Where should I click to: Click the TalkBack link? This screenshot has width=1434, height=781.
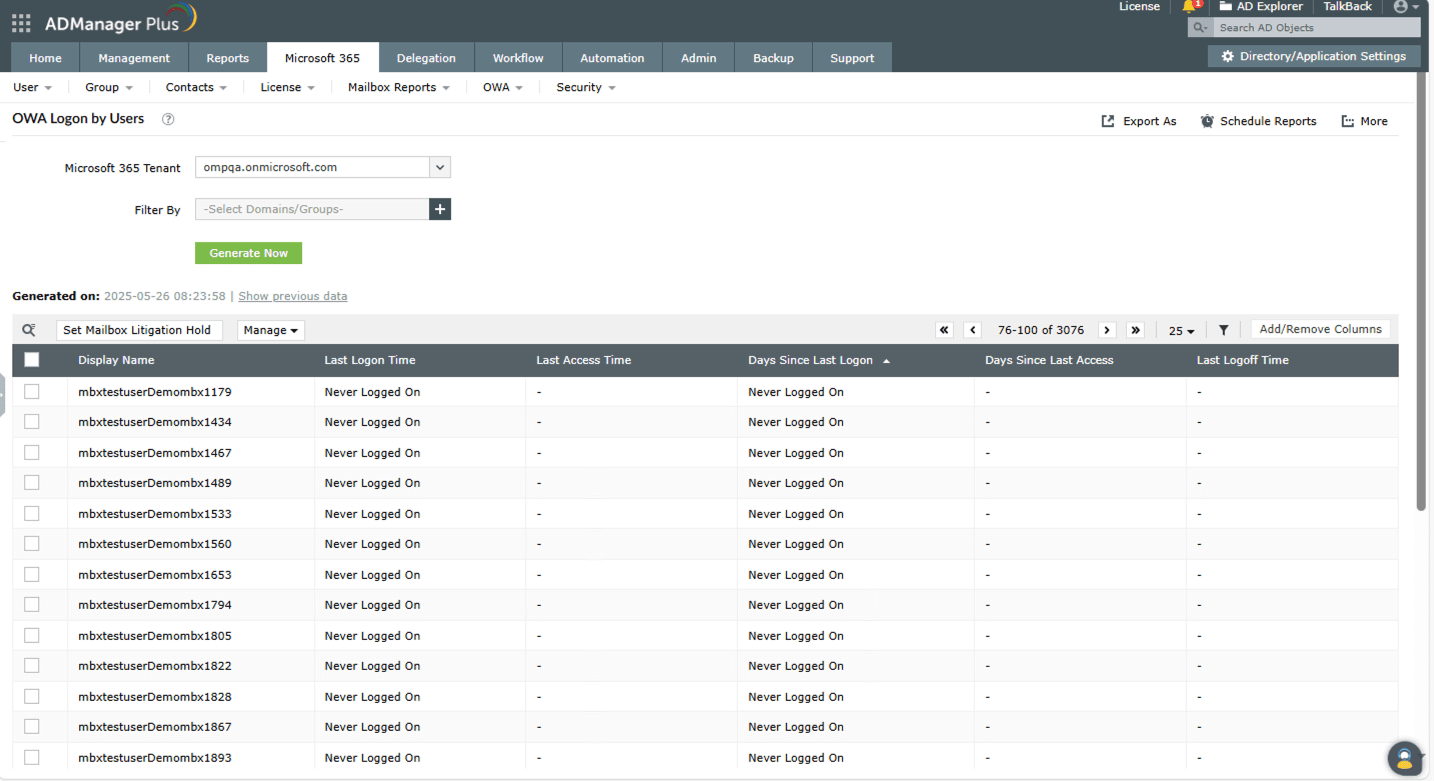[x=1348, y=7]
